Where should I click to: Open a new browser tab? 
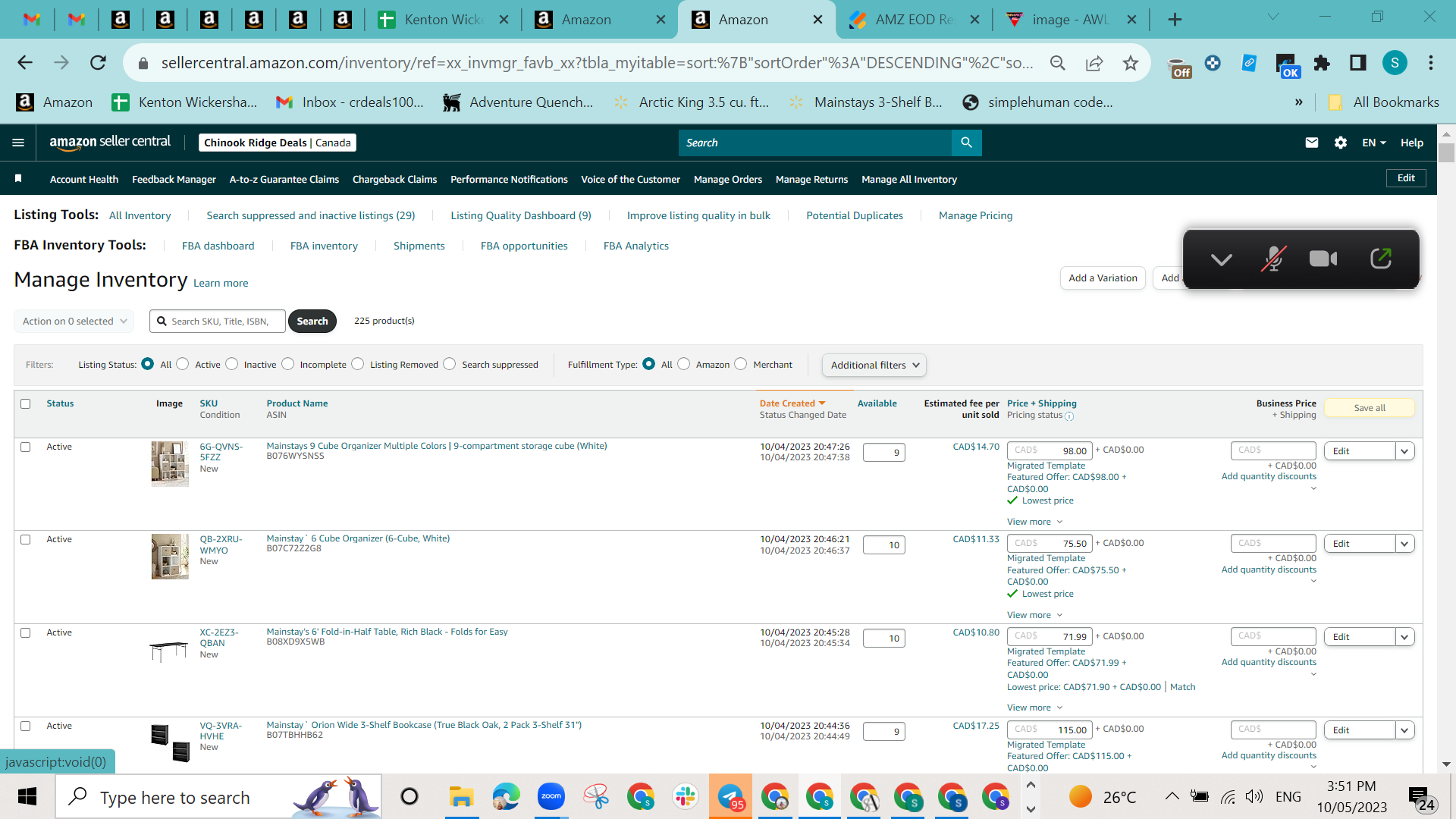click(1175, 20)
